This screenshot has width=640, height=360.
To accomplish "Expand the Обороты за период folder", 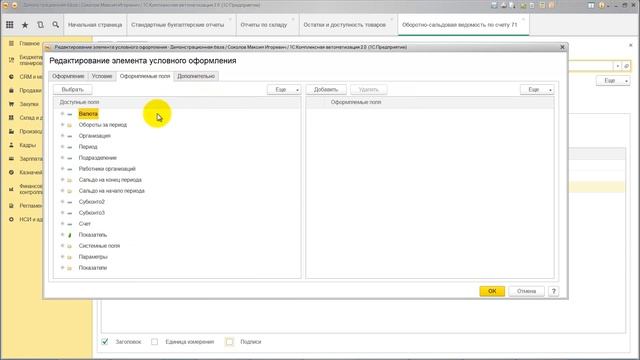I will point(62,125).
